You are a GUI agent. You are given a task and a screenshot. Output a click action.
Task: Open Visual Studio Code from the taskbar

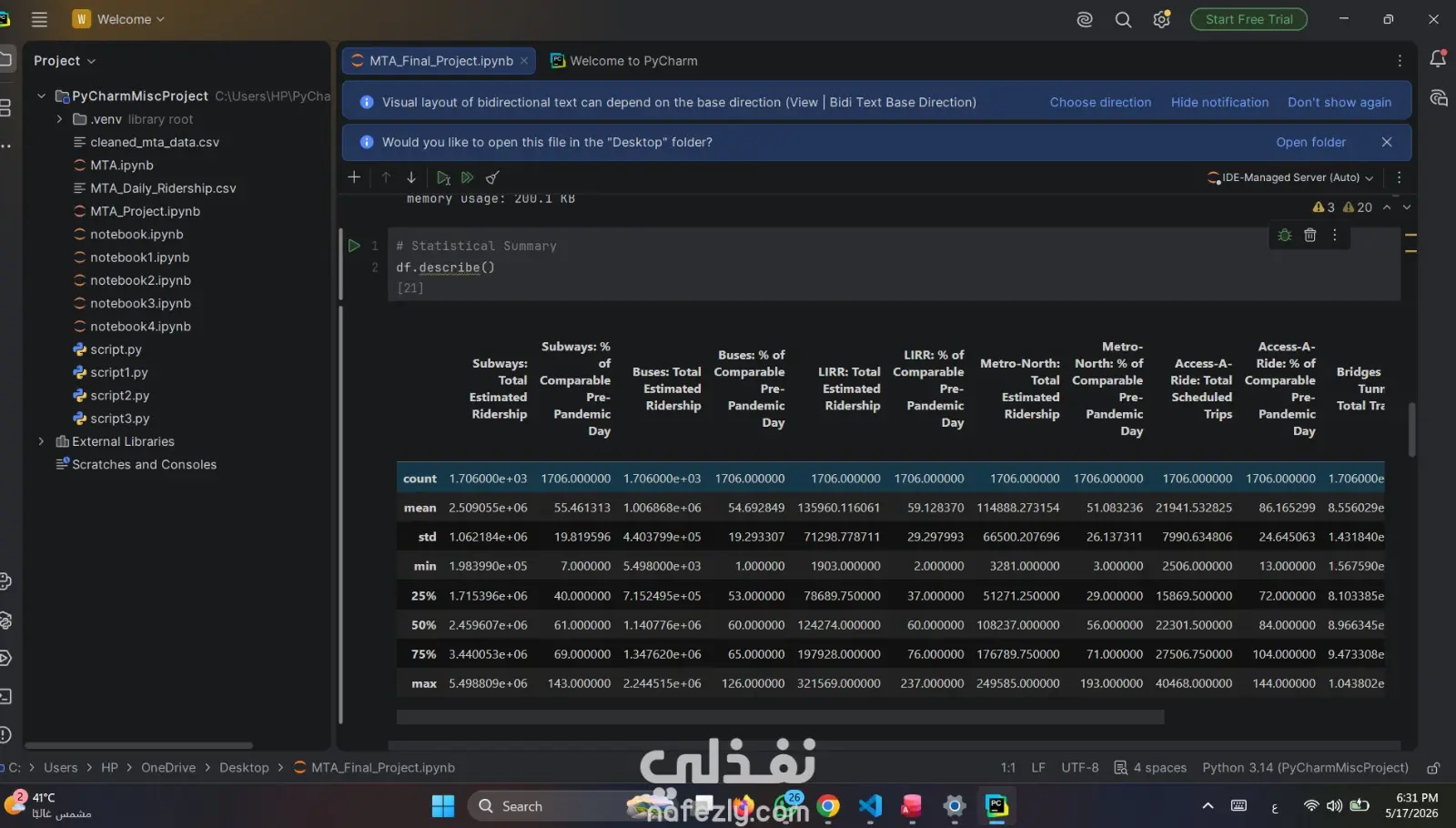click(870, 806)
